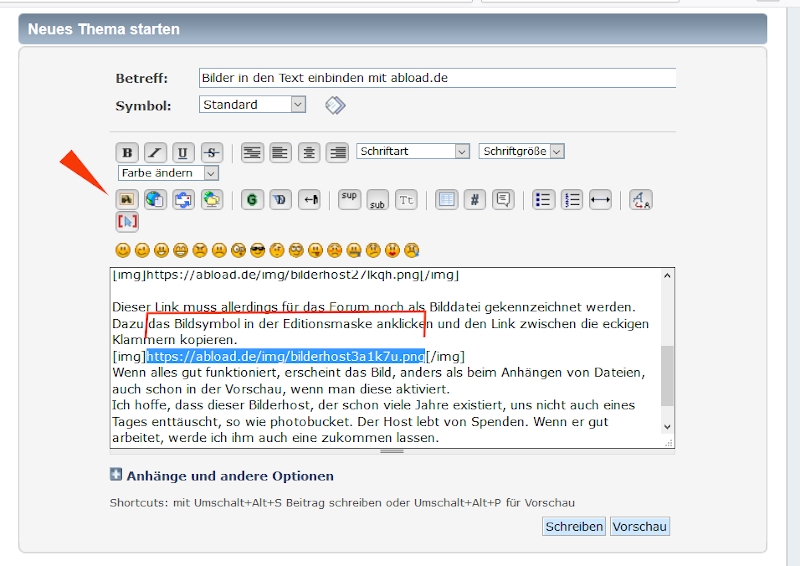Insert the crying smiley at row end
Image resolution: width=800 pixels, height=566 pixels.
point(412,250)
